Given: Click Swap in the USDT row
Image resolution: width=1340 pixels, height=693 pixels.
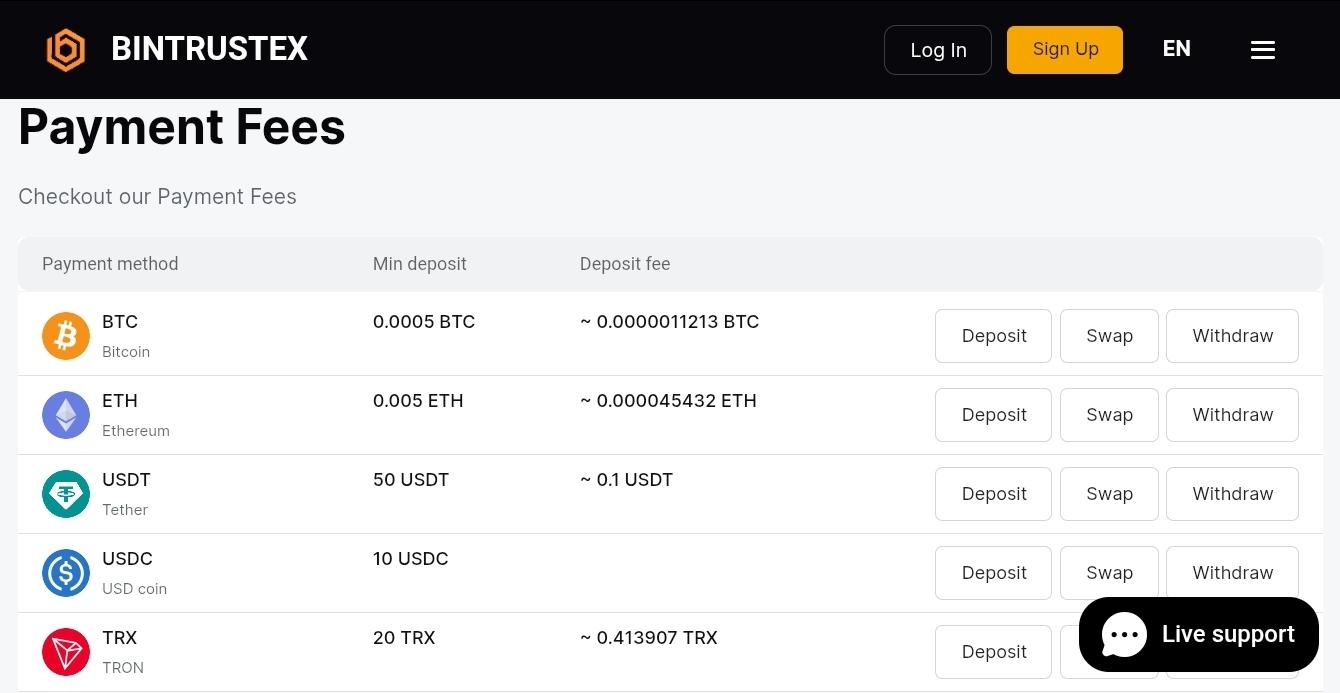Looking at the screenshot, I should (1109, 494).
